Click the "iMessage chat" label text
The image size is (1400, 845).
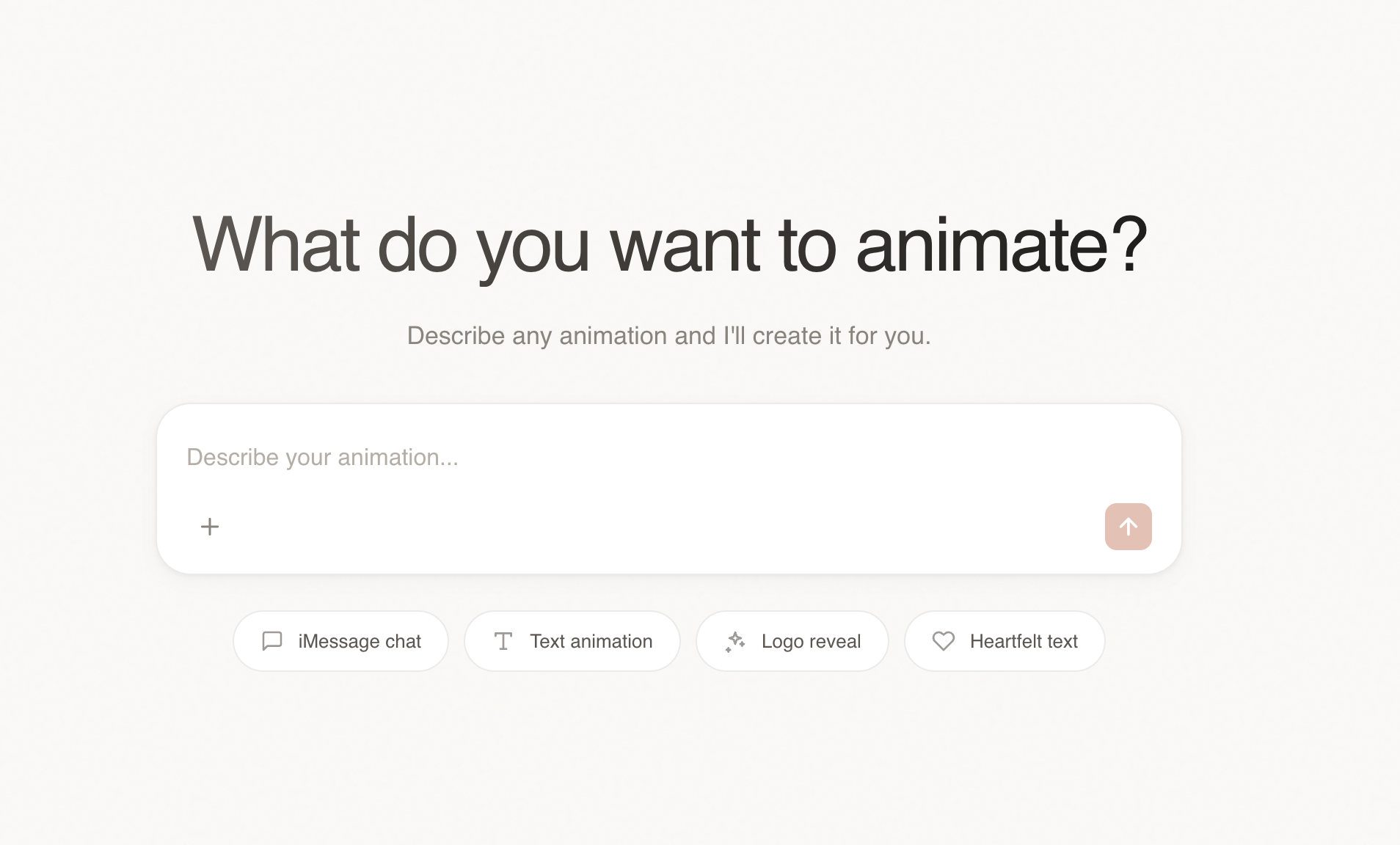[360, 641]
